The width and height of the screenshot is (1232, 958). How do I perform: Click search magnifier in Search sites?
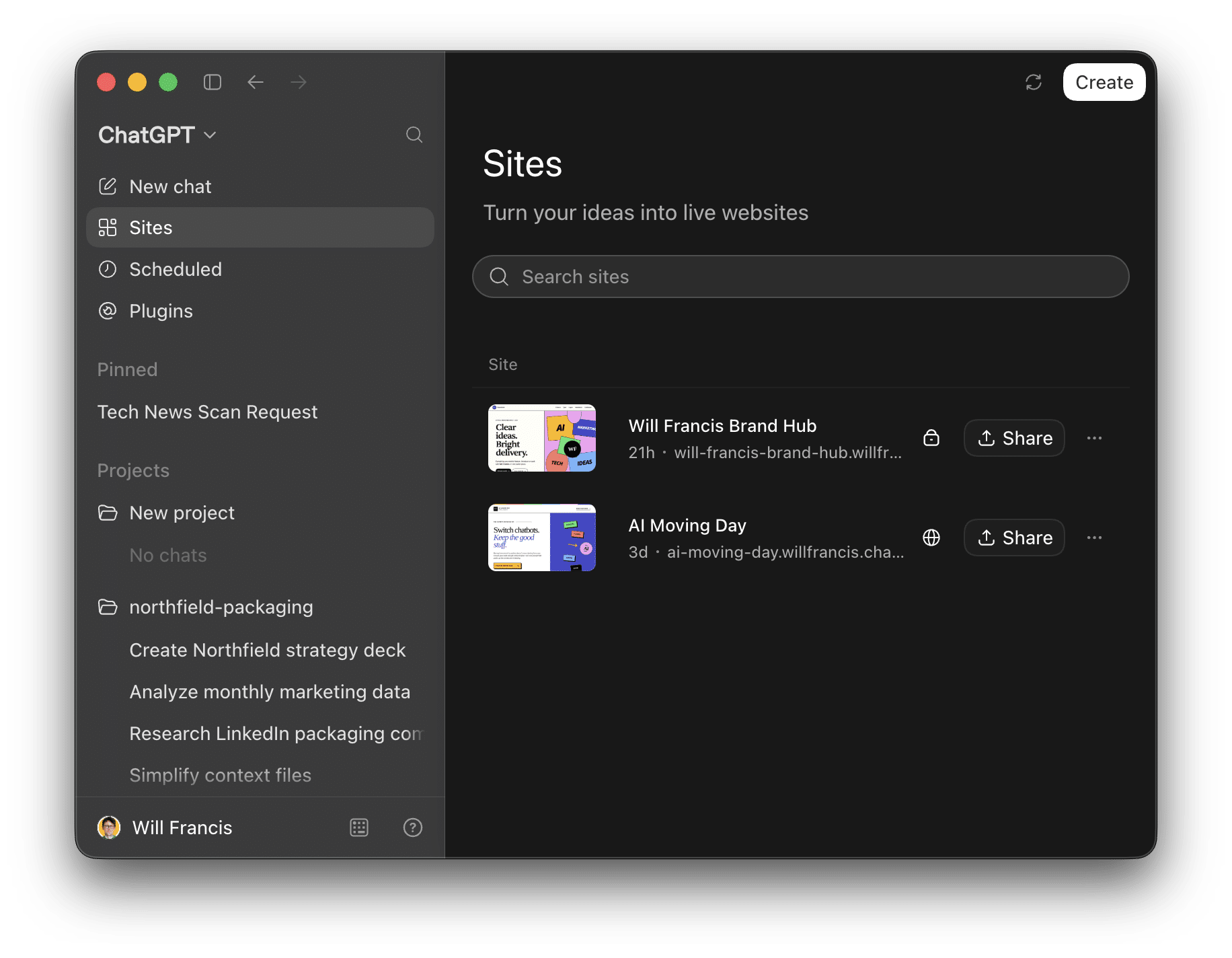499,277
